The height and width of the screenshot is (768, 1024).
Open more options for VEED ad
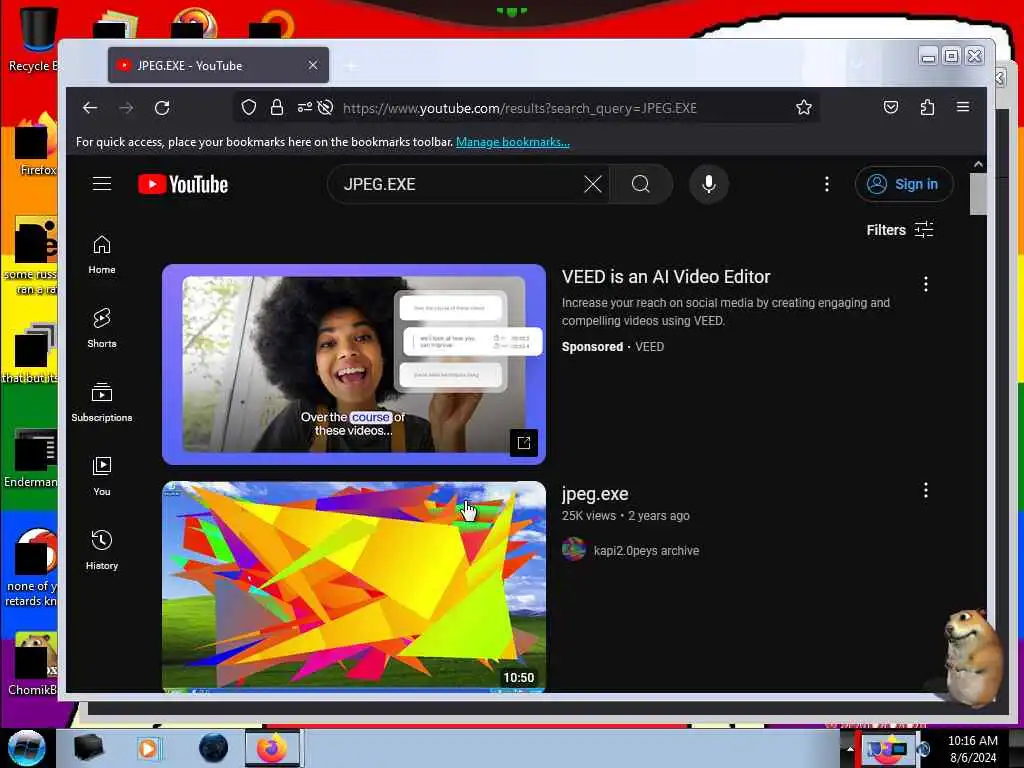point(925,284)
